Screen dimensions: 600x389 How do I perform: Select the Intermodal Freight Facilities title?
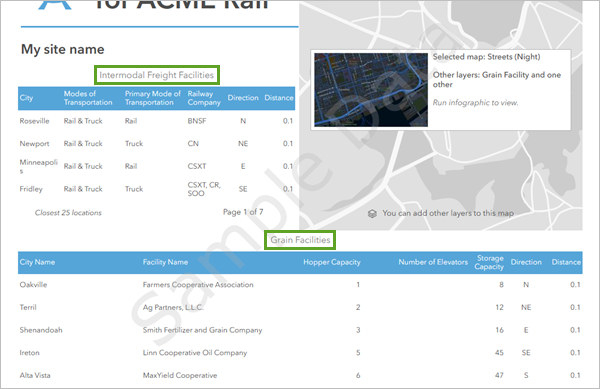157,75
